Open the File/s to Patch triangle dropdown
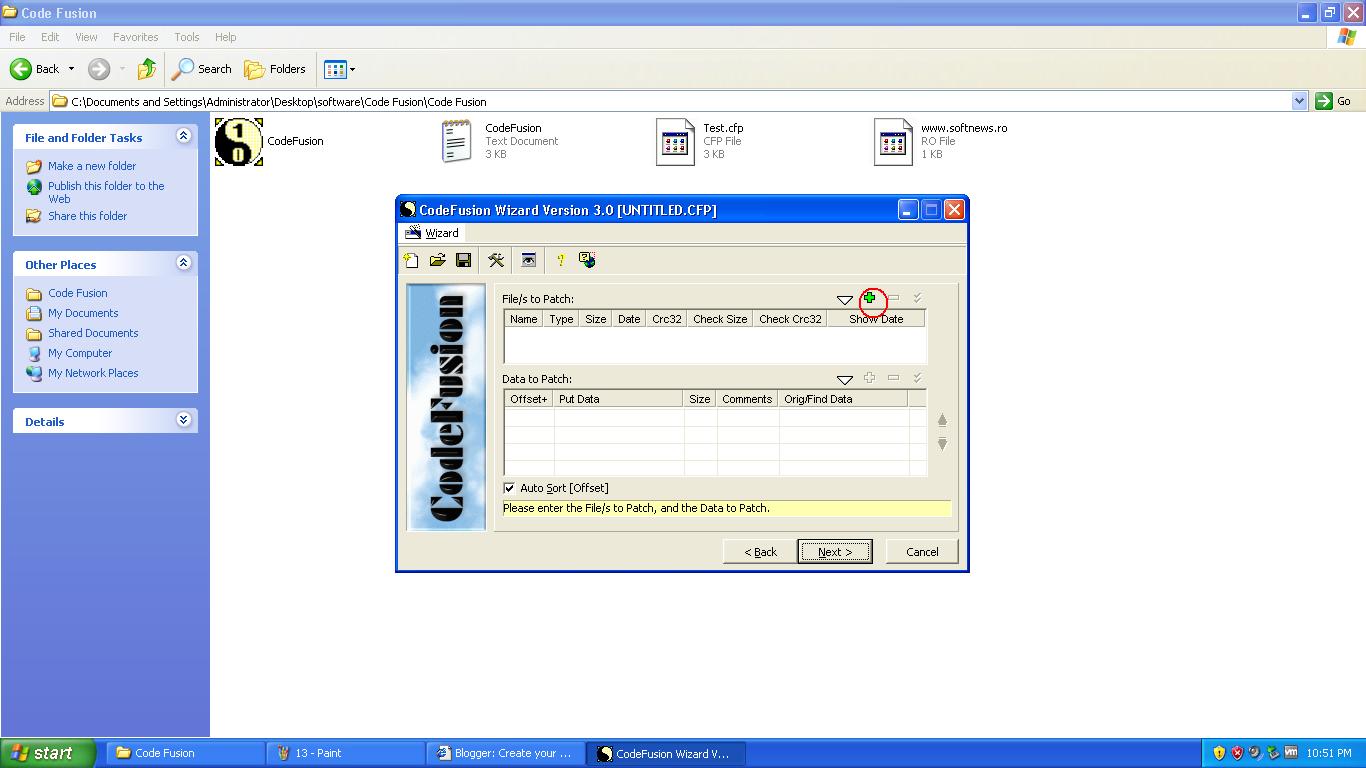The width and height of the screenshot is (1366, 768). tap(844, 300)
